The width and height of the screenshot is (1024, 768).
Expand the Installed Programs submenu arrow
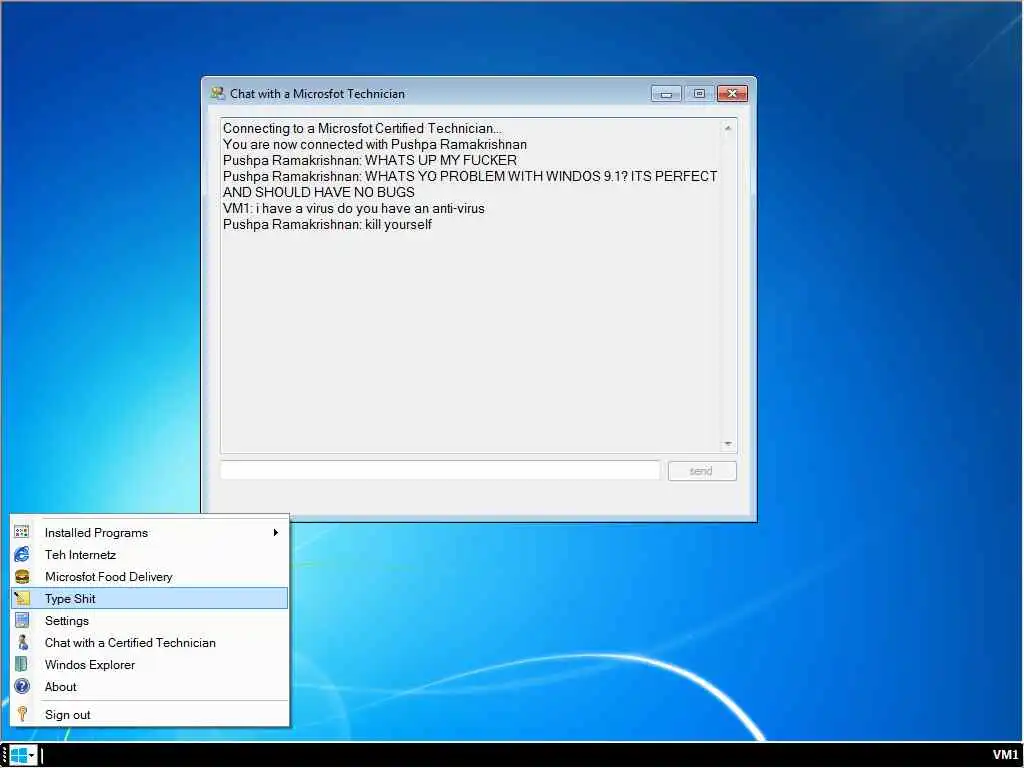click(276, 532)
